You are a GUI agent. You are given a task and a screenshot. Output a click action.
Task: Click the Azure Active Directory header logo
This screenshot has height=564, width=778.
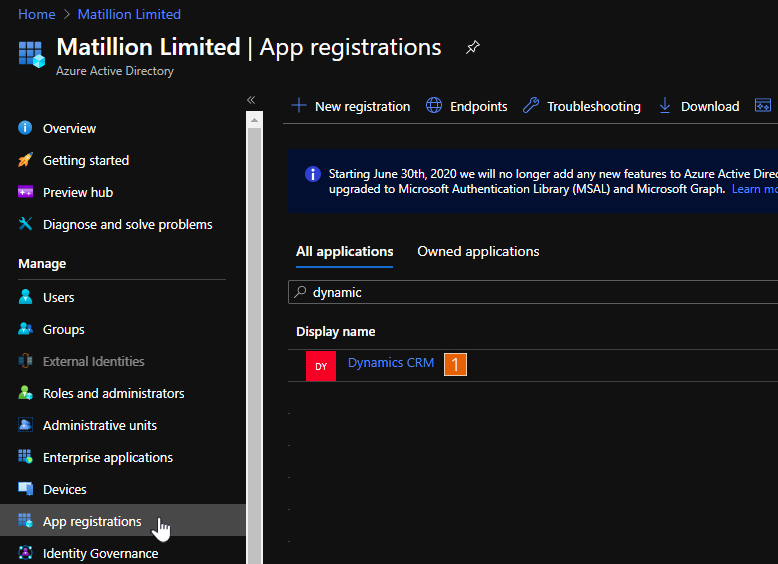(32, 54)
